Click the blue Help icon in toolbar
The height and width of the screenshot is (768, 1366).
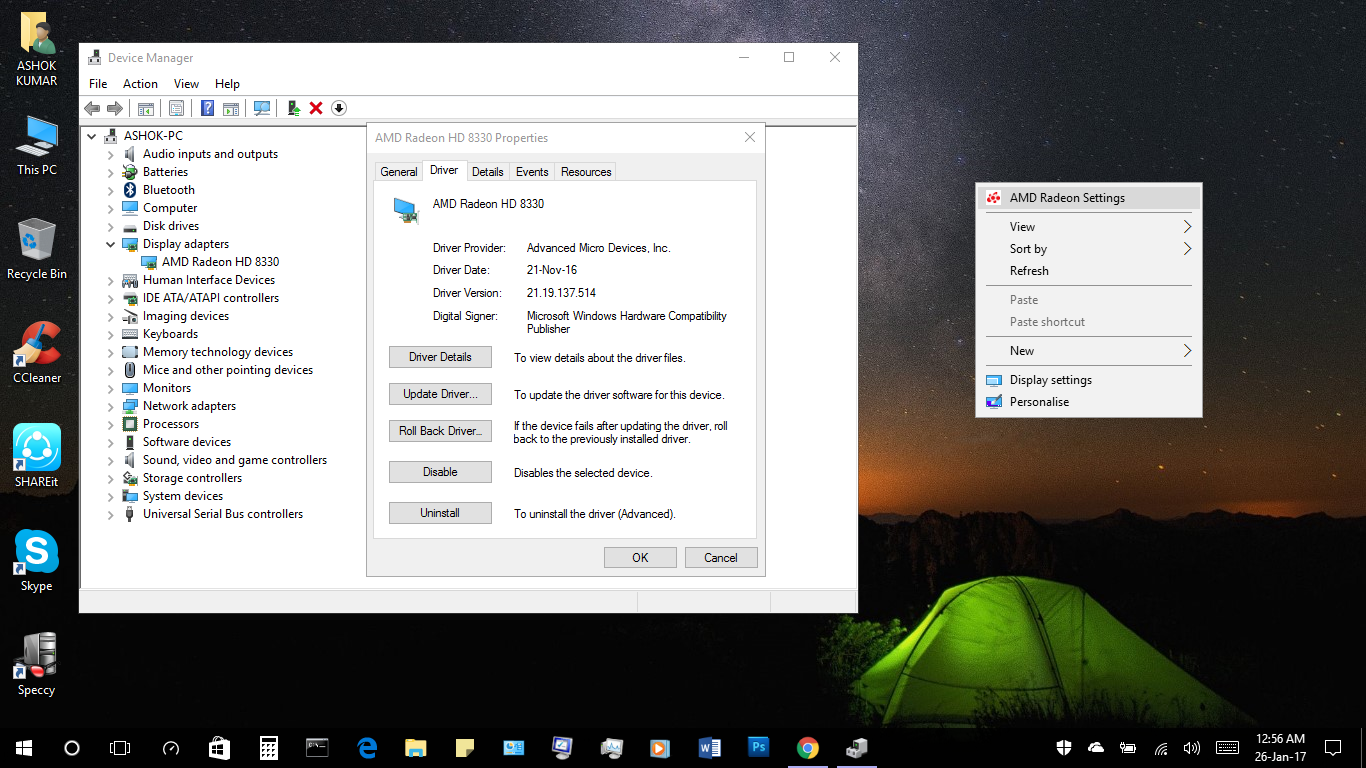(x=207, y=108)
